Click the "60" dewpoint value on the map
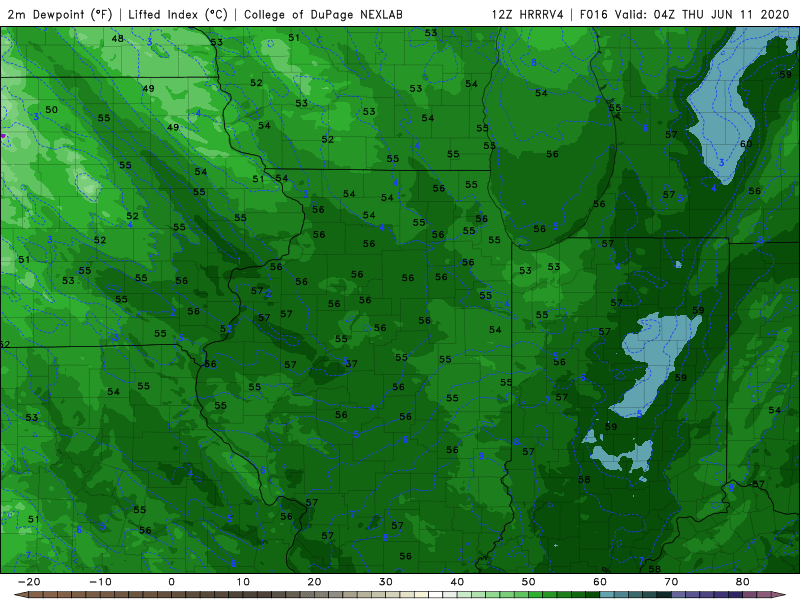The image size is (800, 600). [x=746, y=144]
